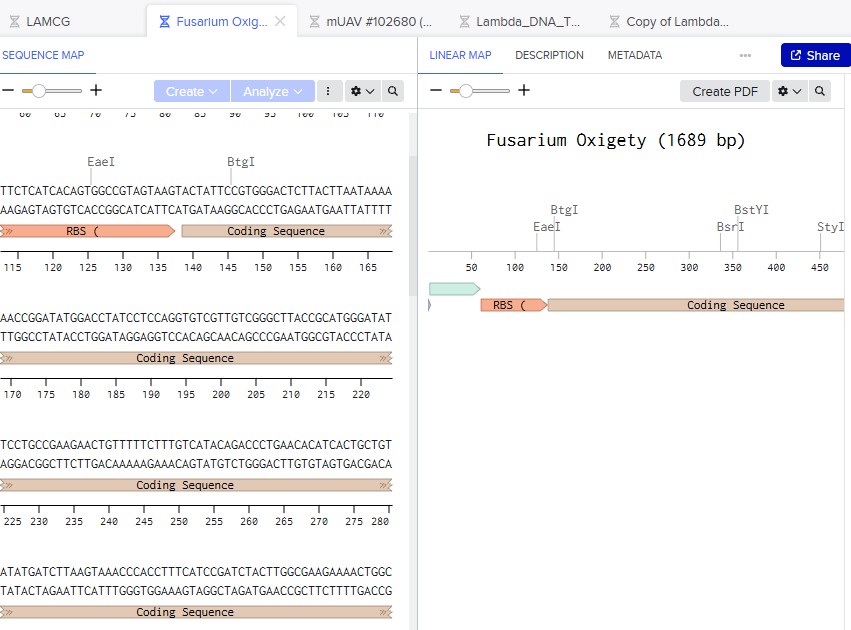Image resolution: width=851 pixels, height=630 pixels.
Task: Click the Share button
Action: coord(814,55)
